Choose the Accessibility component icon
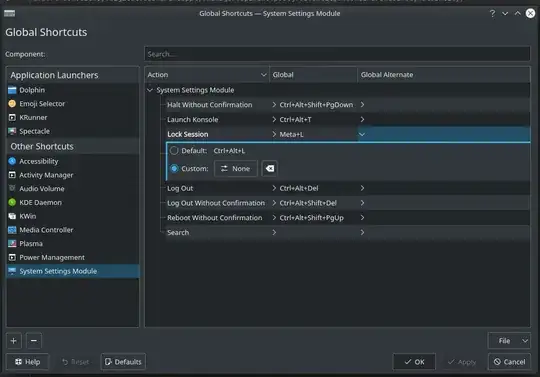The image size is (540, 377). click(12, 161)
